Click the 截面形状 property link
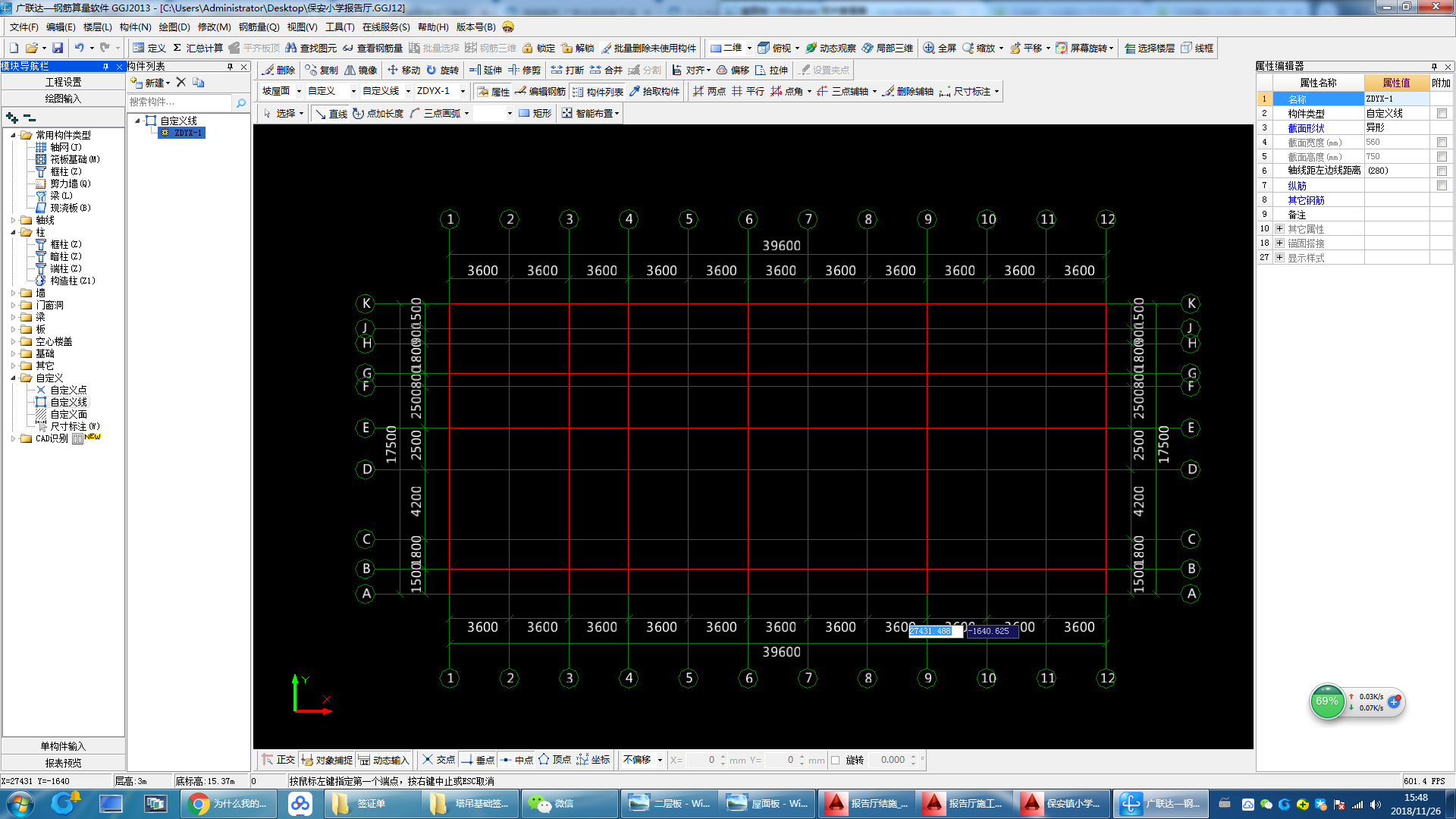This screenshot has height=819, width=1456. click(1306, 128)
